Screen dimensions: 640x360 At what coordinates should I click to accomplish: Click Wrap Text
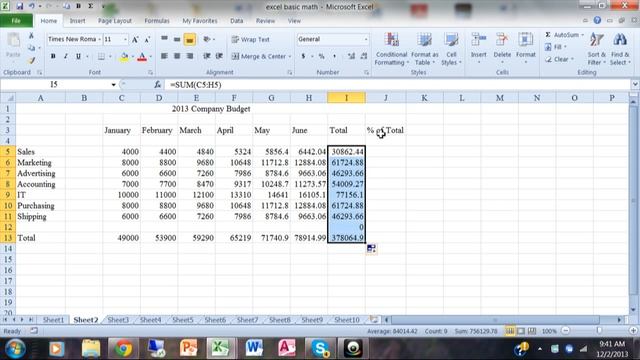[x=251, y=40]
